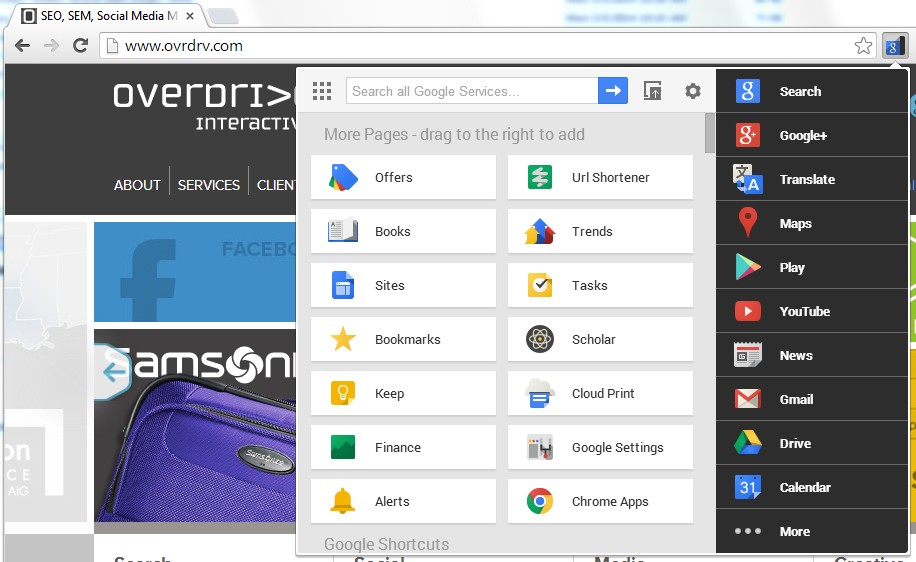
Task: Open the Tasks tile
Action: pos(600,285)
